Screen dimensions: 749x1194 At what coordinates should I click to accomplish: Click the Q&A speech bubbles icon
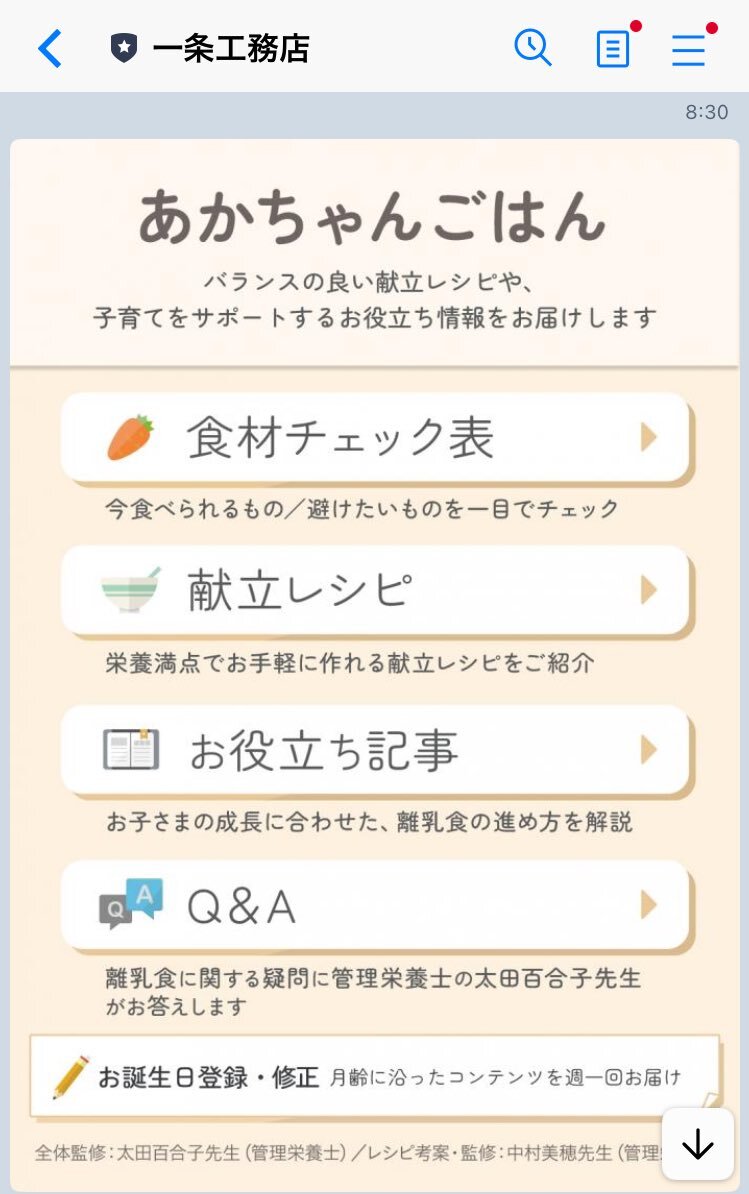click(131, 904)
